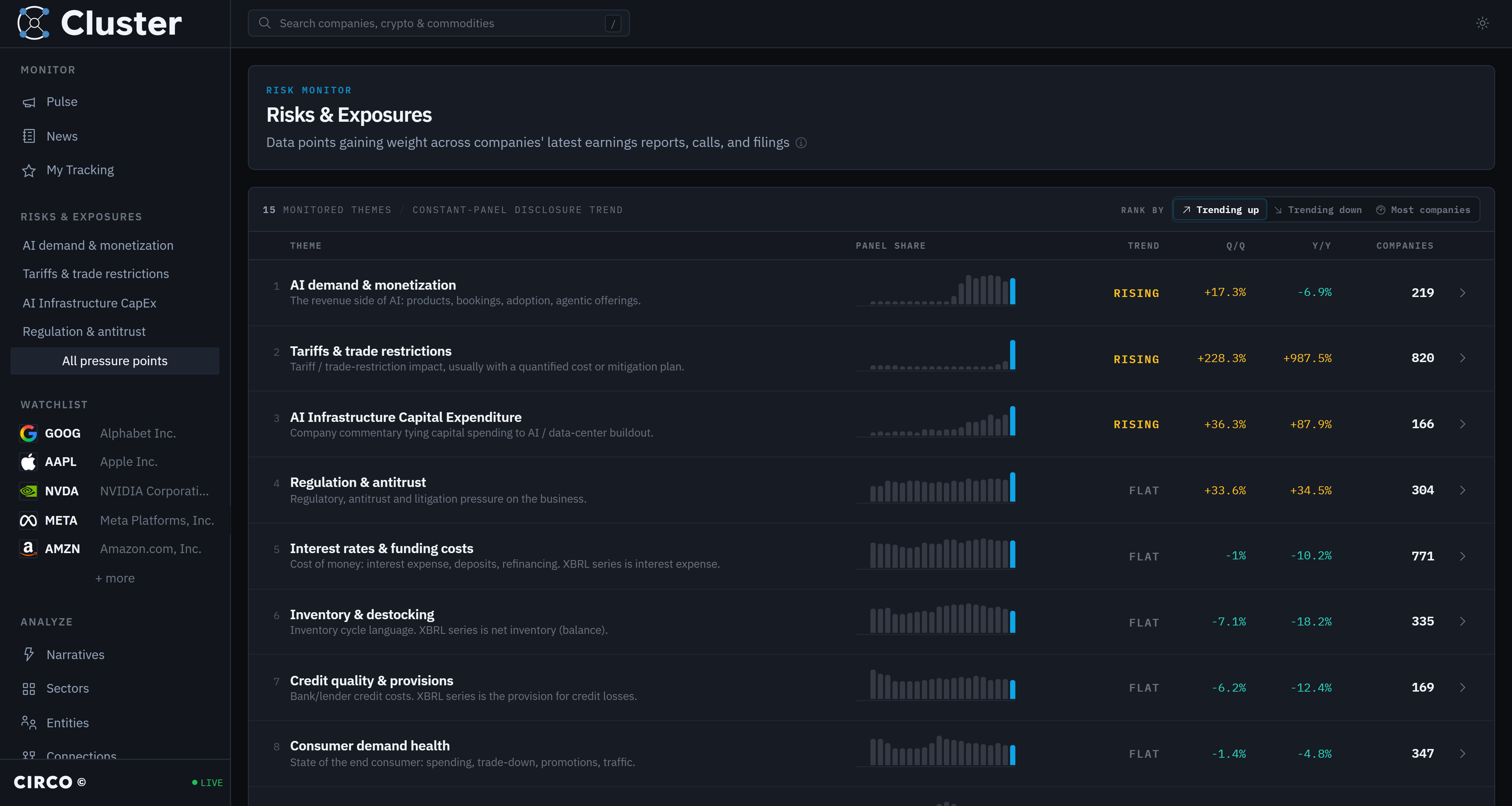Rank themes by Most companies

(1423, 210)
